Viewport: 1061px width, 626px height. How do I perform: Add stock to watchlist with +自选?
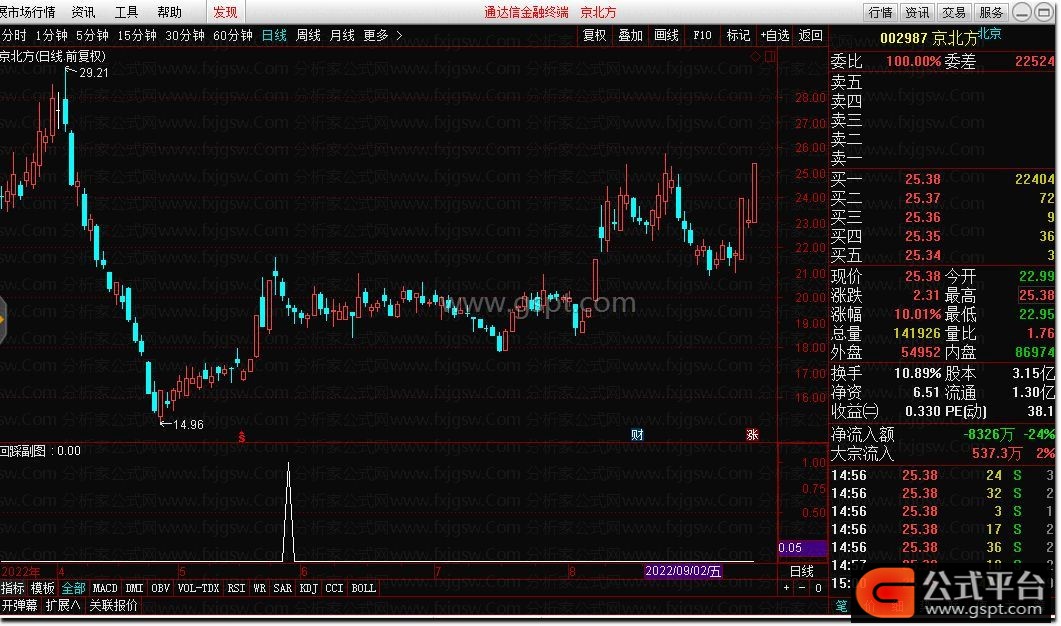click(775, 35)
